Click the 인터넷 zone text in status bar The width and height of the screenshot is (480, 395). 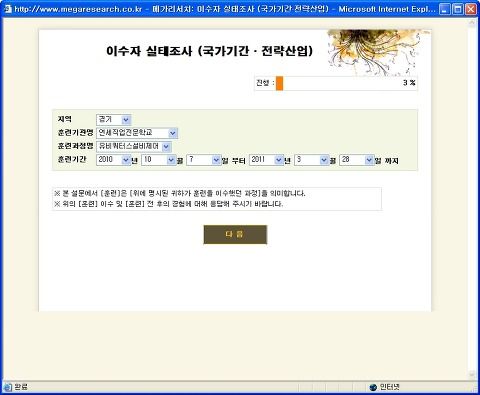click(389, 387)
